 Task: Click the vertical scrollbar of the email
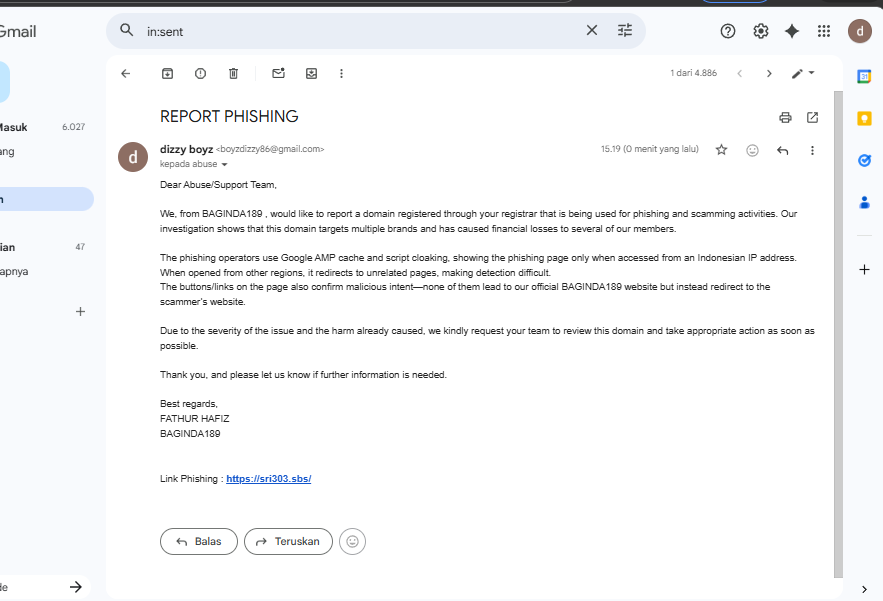pos(839,334)
